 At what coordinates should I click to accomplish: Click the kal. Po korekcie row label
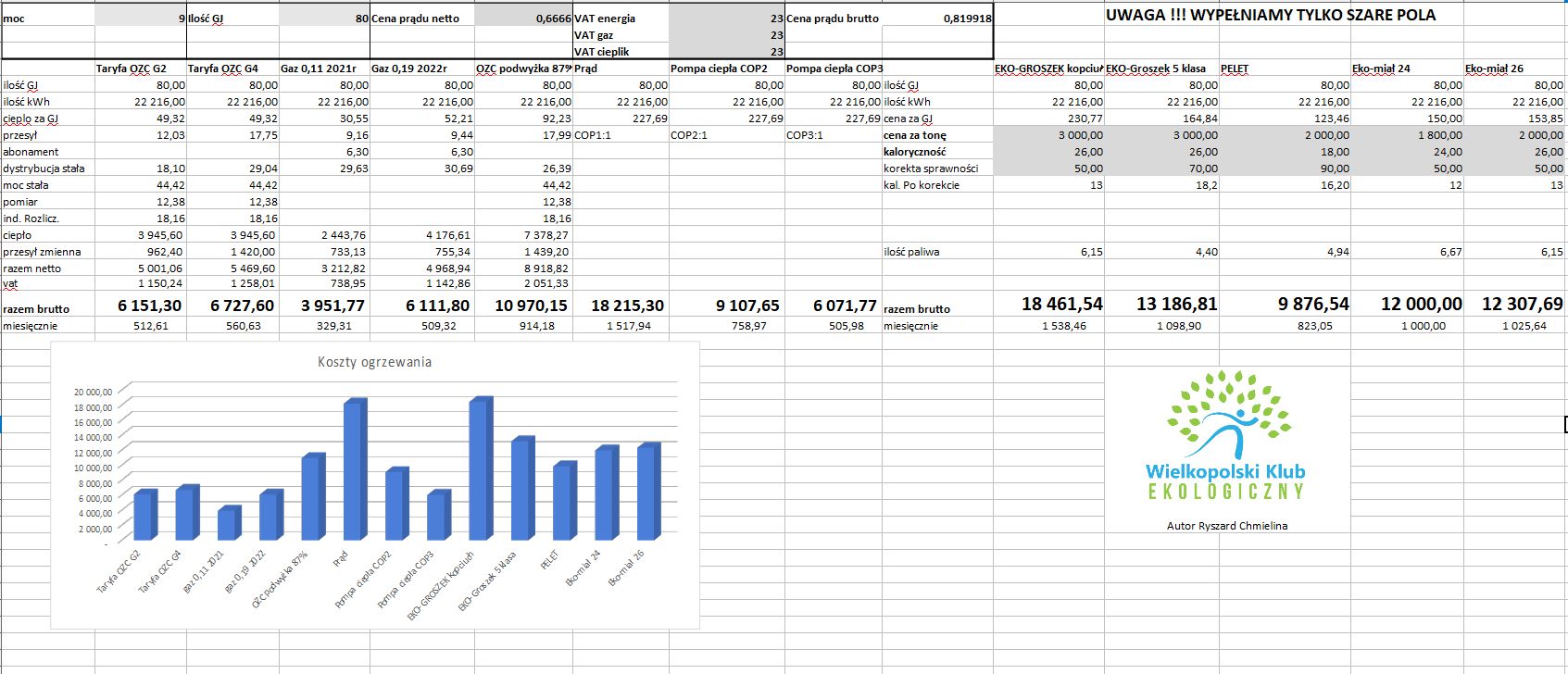[x=922, y=185]
